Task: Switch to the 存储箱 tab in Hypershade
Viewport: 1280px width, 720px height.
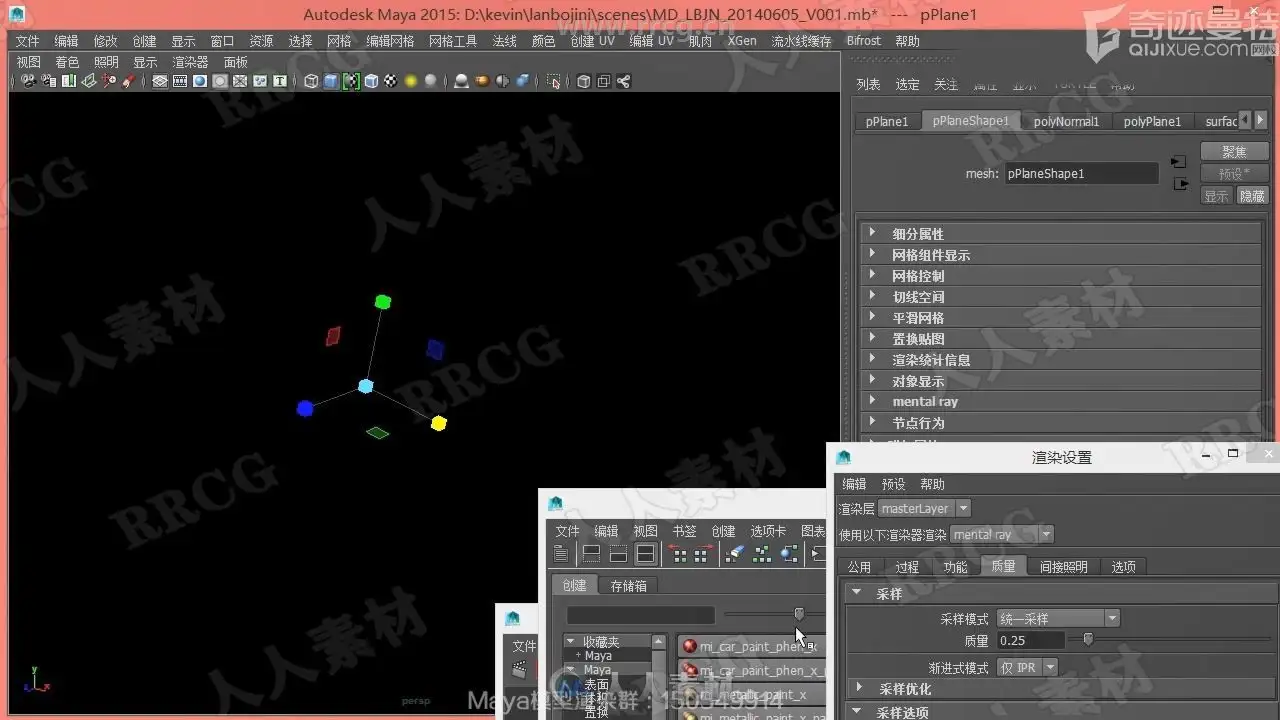Action: (x=628, y=586)
